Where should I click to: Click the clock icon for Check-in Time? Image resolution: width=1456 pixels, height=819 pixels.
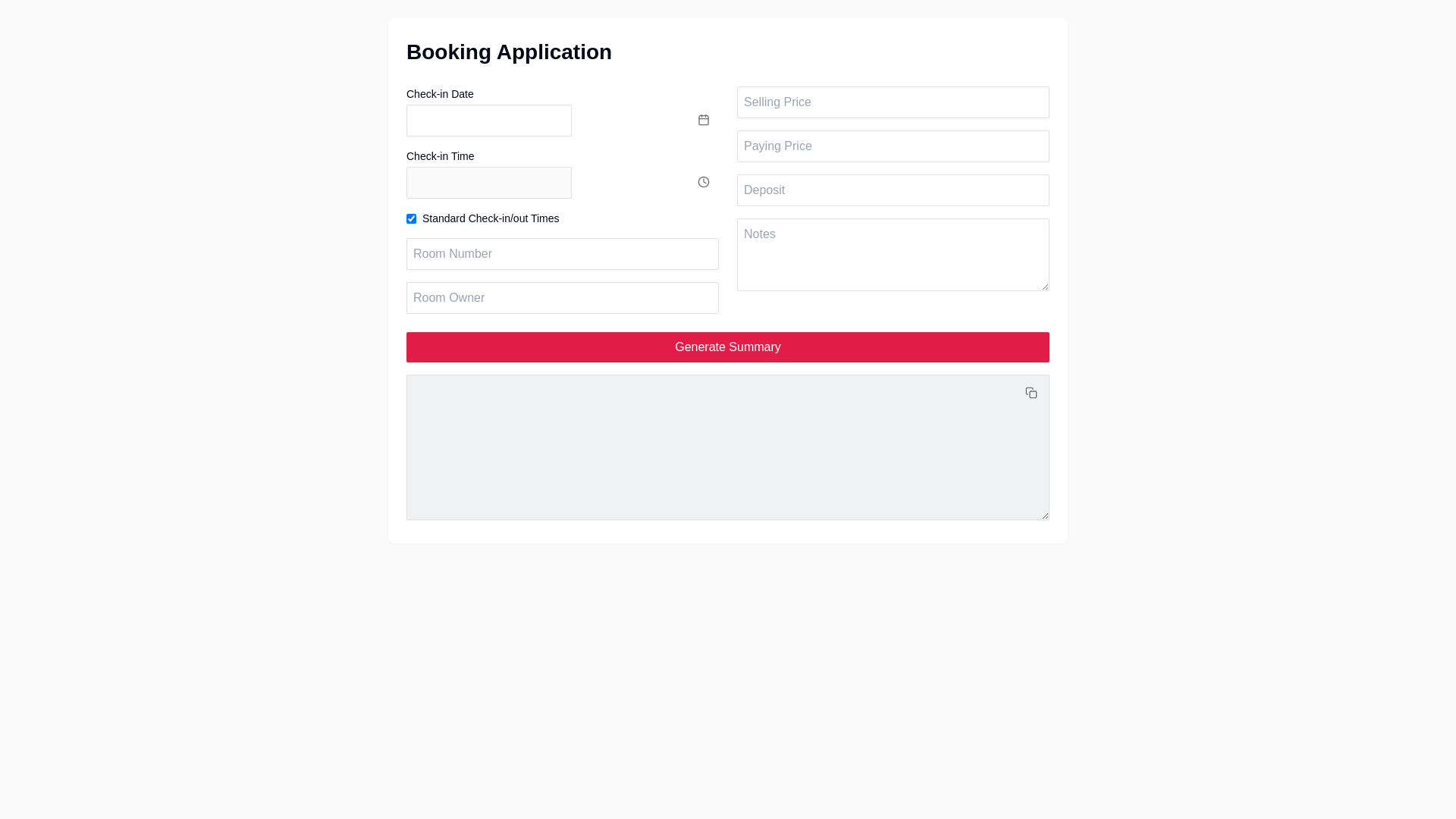click(704, 182)
